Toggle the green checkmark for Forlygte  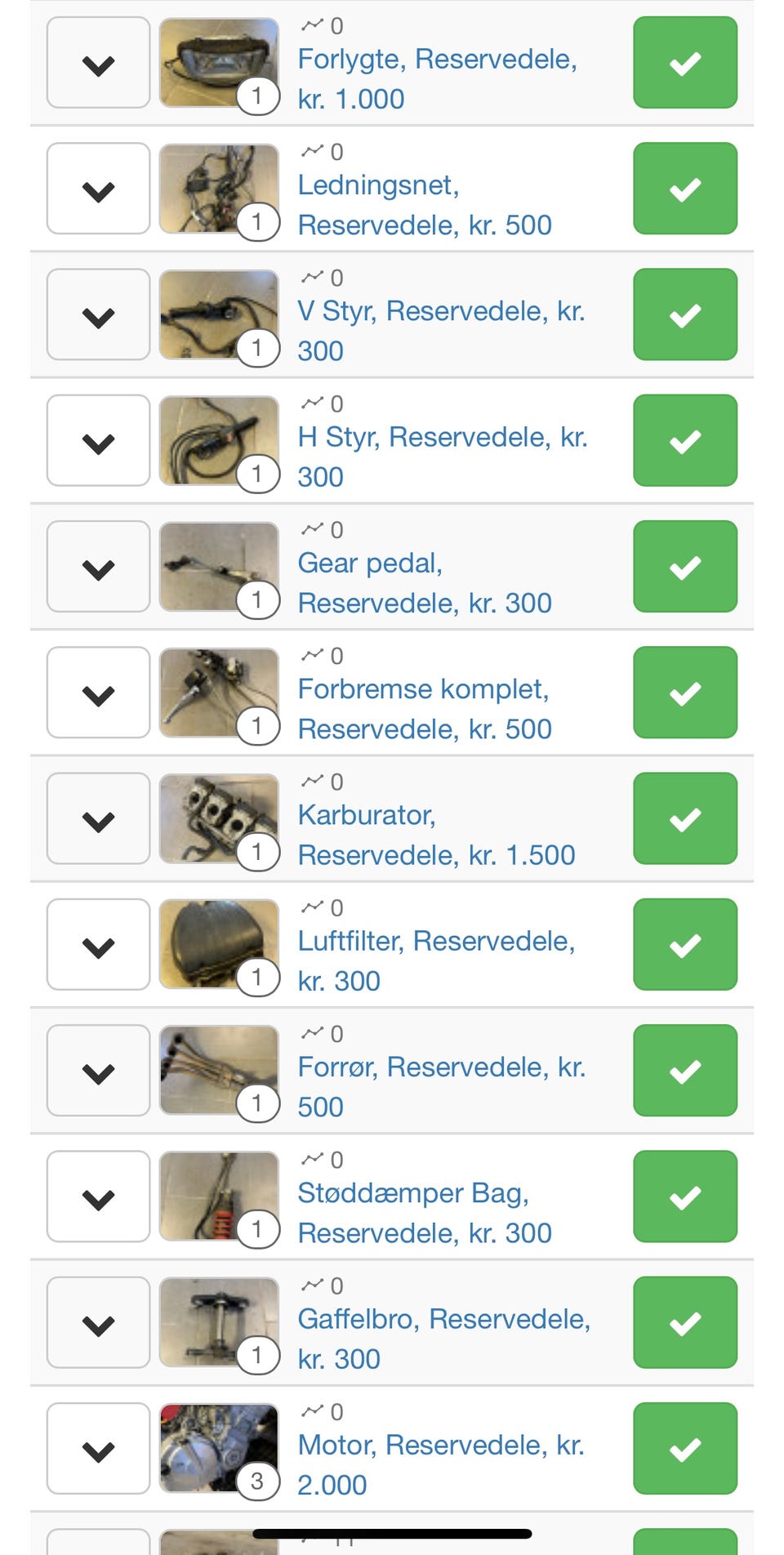coord(684,63)
